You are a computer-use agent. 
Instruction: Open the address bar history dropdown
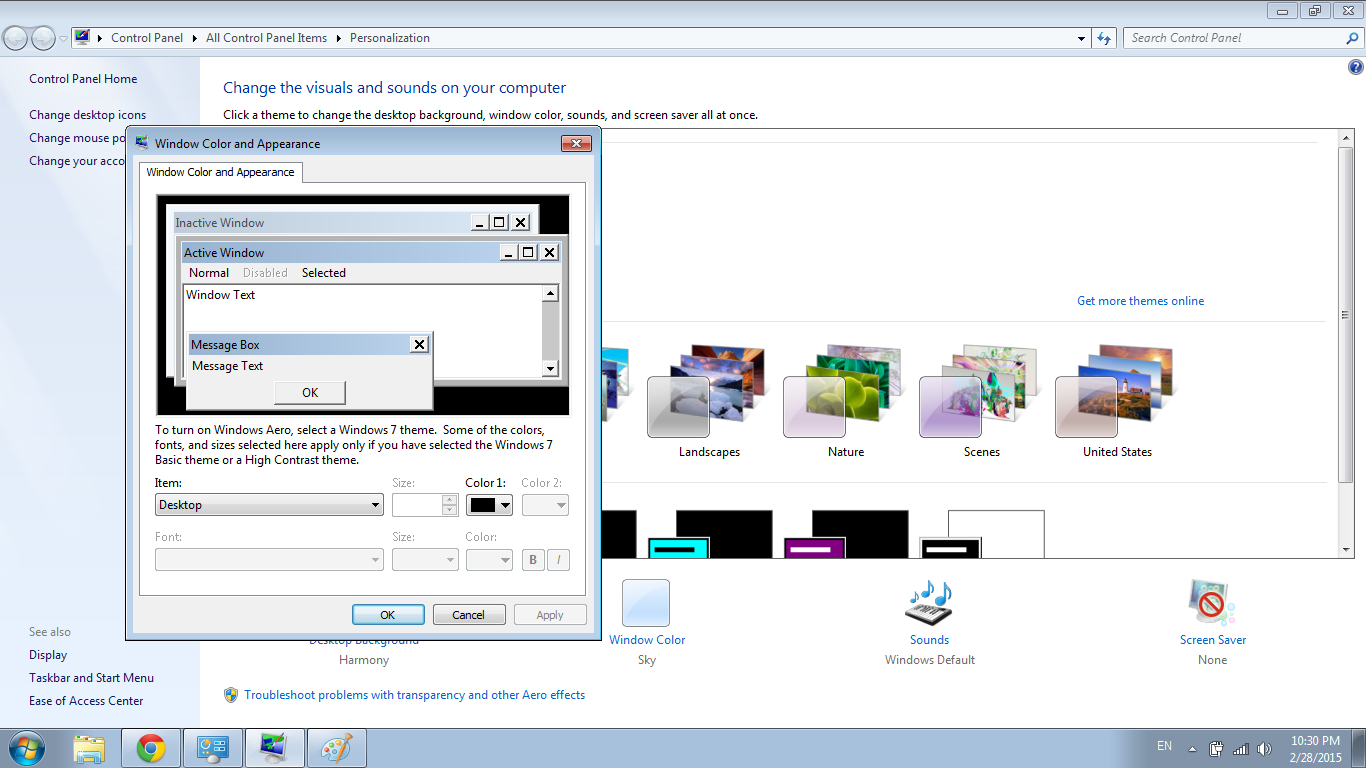pos(1082,38)
